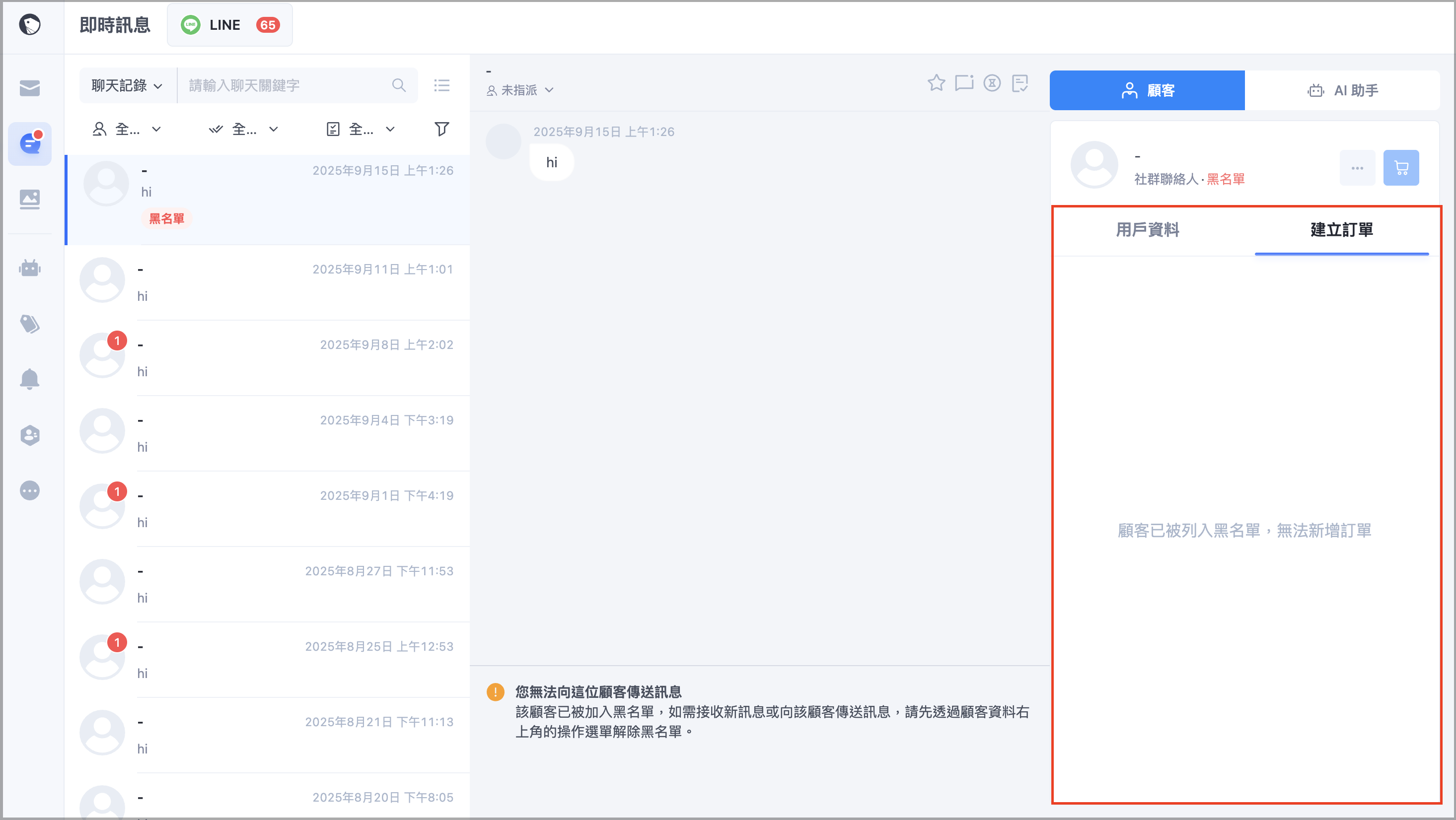The height and width of the screenshot is (820, 1456).
Task: Click the search magnifier icon
Action: (x=398, y=85)
